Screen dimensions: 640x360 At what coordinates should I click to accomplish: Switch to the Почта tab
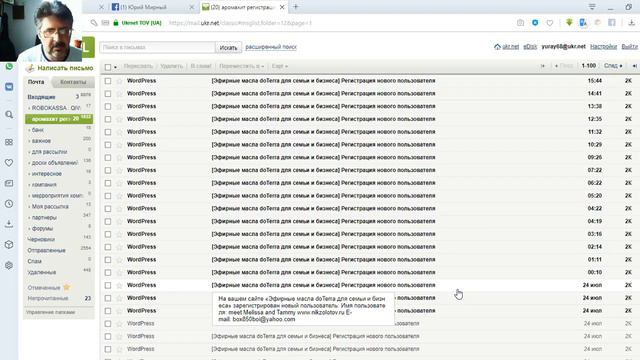pos(36,82)
